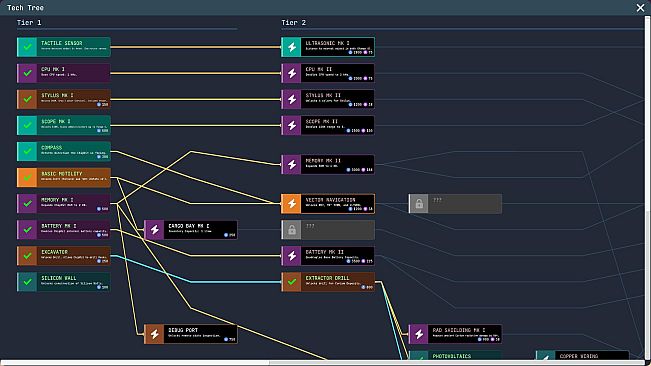
Task: Click the Cargo Bay MK I lightning icon
Action: point(154,229)
